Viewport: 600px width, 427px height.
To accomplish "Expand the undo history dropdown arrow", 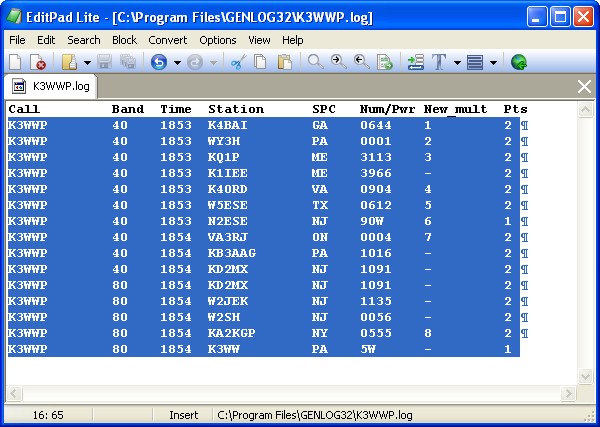I will 177,62.
